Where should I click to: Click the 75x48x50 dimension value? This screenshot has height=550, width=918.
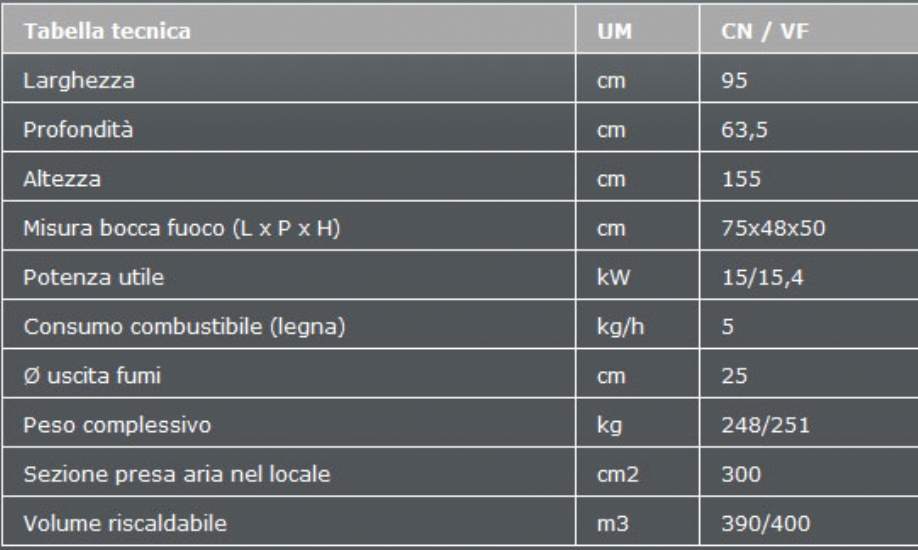[x=773, y=228]
